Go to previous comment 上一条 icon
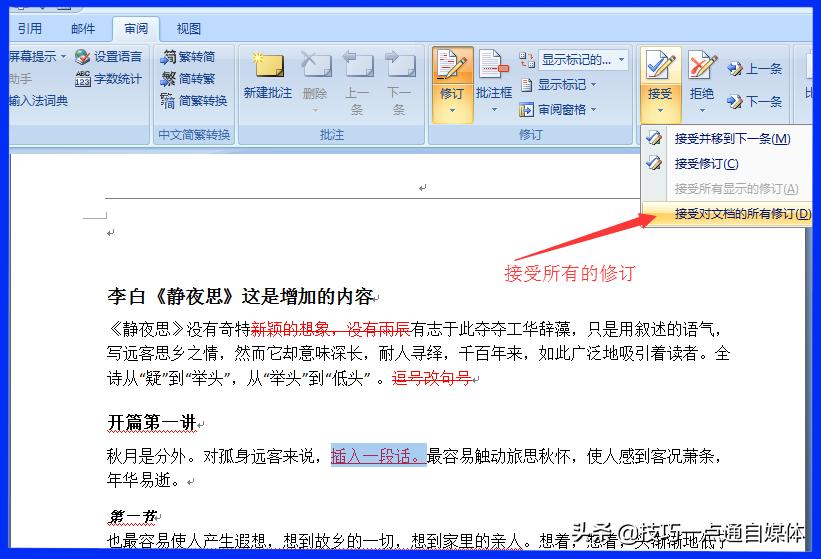The image size is (821, 559). point(357,65)
